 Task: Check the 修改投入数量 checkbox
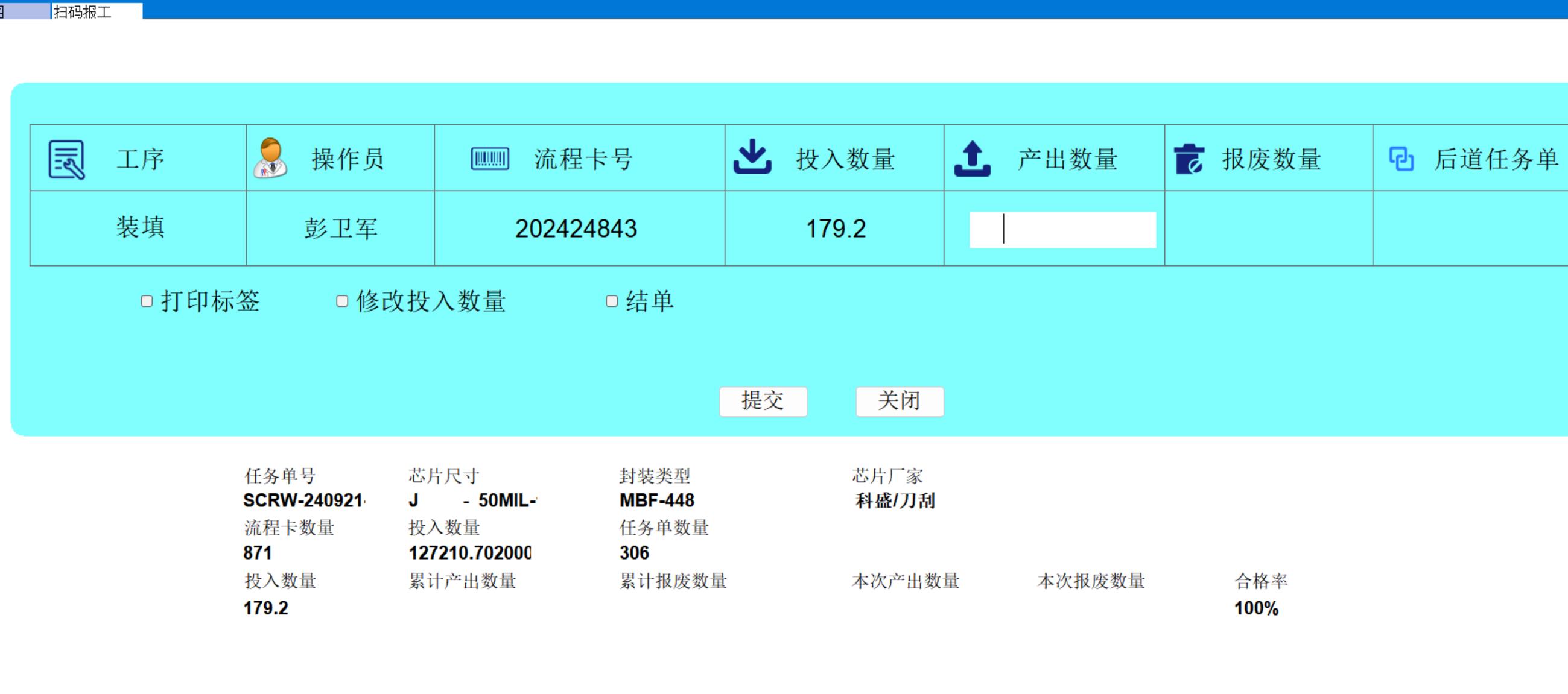(x=342, y=301)
